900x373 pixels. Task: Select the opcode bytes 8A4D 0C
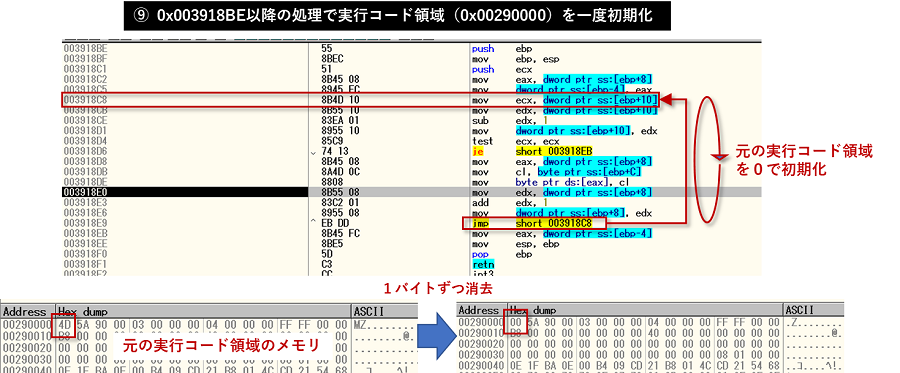point(339,172)
